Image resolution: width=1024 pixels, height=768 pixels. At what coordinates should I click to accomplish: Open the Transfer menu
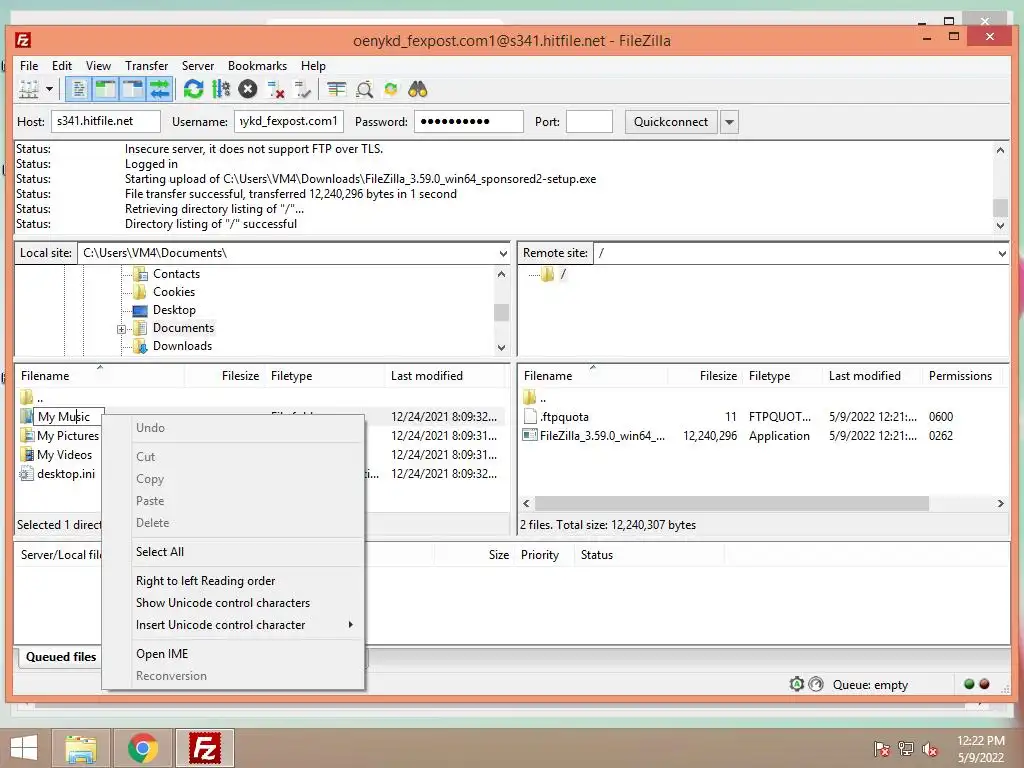[146, 66]
